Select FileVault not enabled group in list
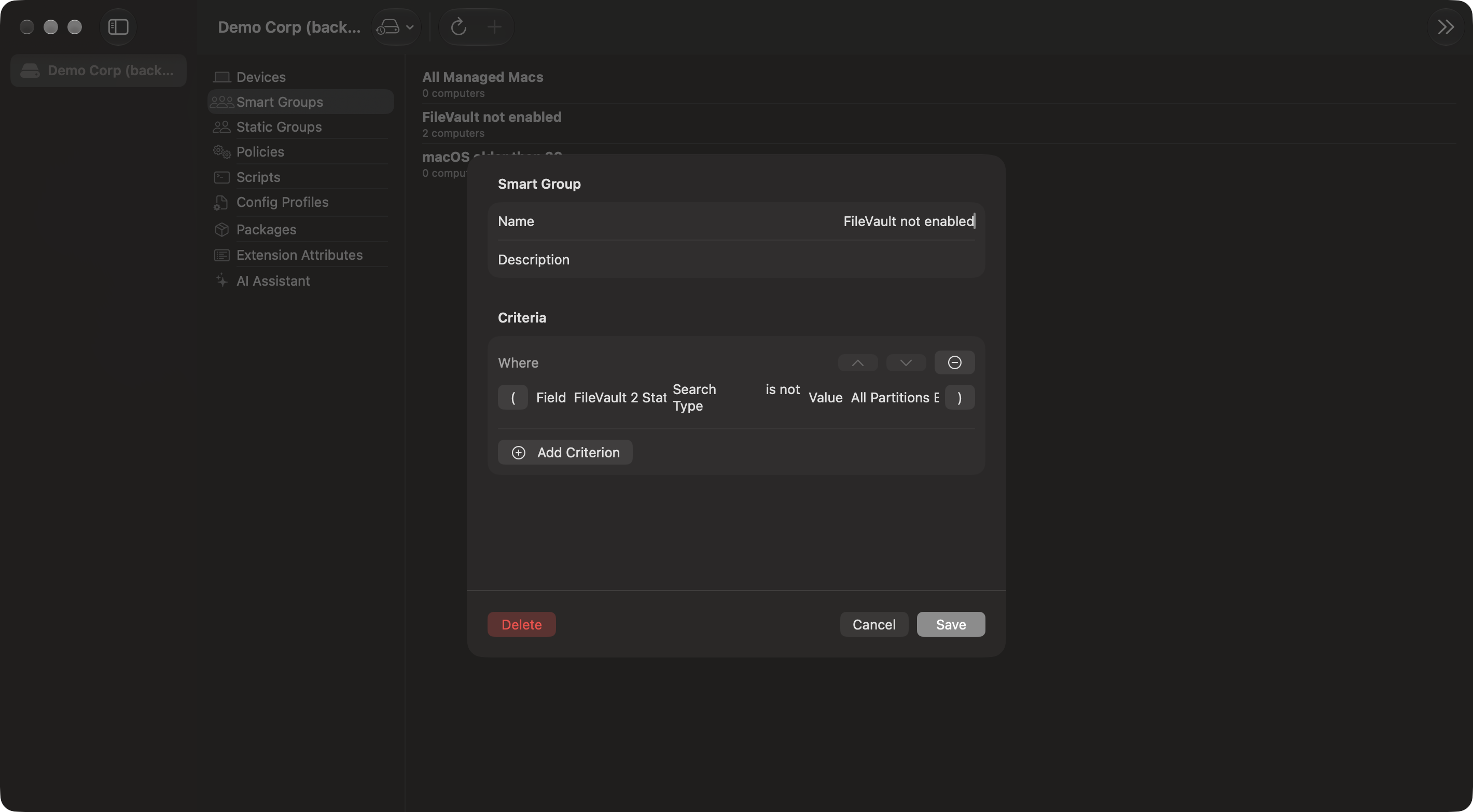 [x=938, y=124]
